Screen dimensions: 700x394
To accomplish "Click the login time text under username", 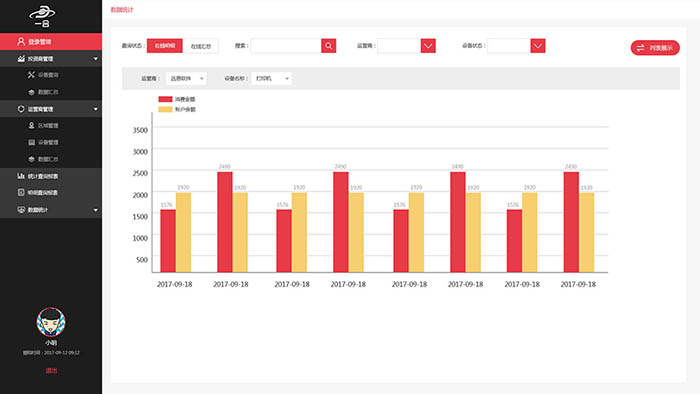I will pyautogui.click(x=51, y=353).
